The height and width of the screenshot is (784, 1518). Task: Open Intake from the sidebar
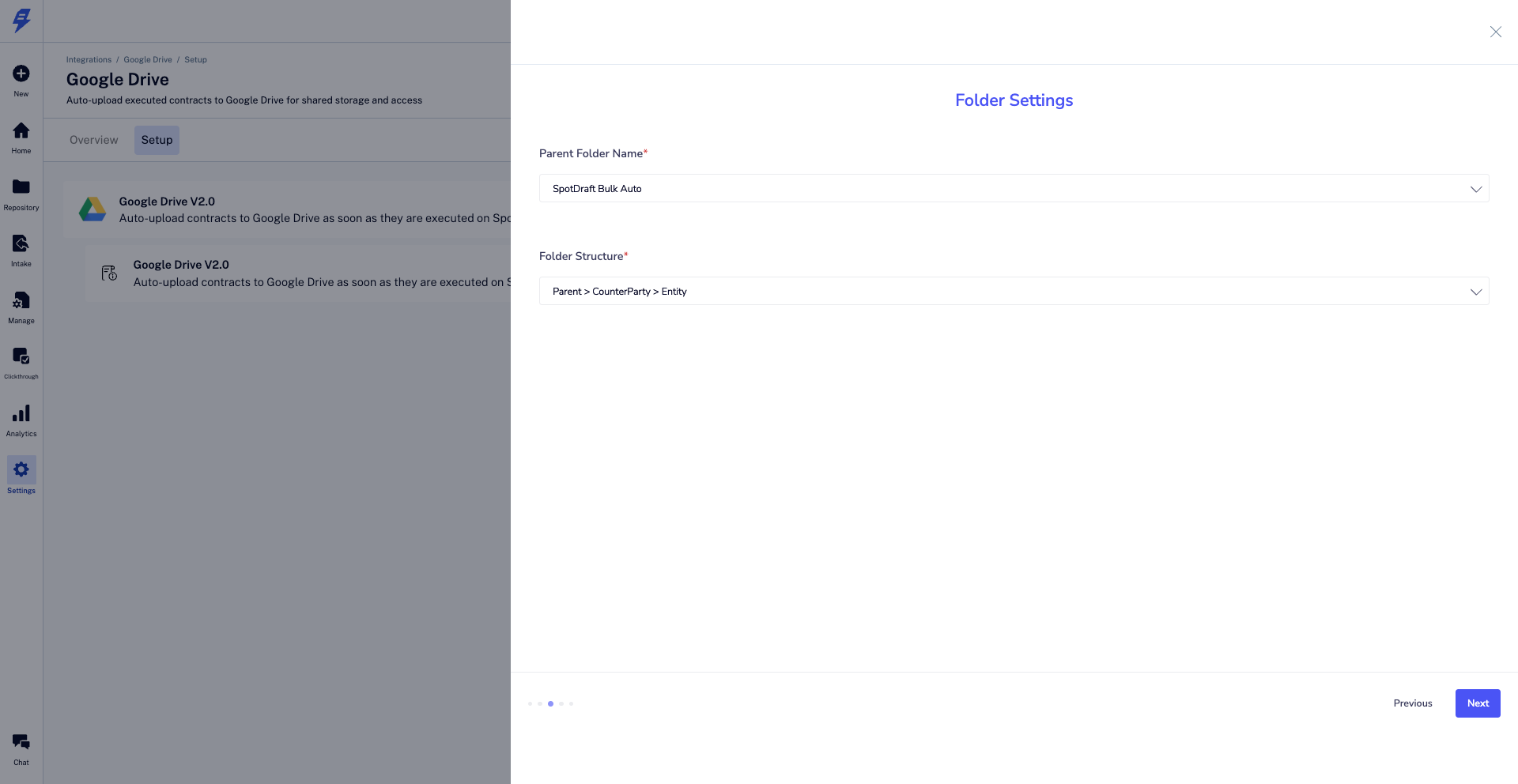21,243
